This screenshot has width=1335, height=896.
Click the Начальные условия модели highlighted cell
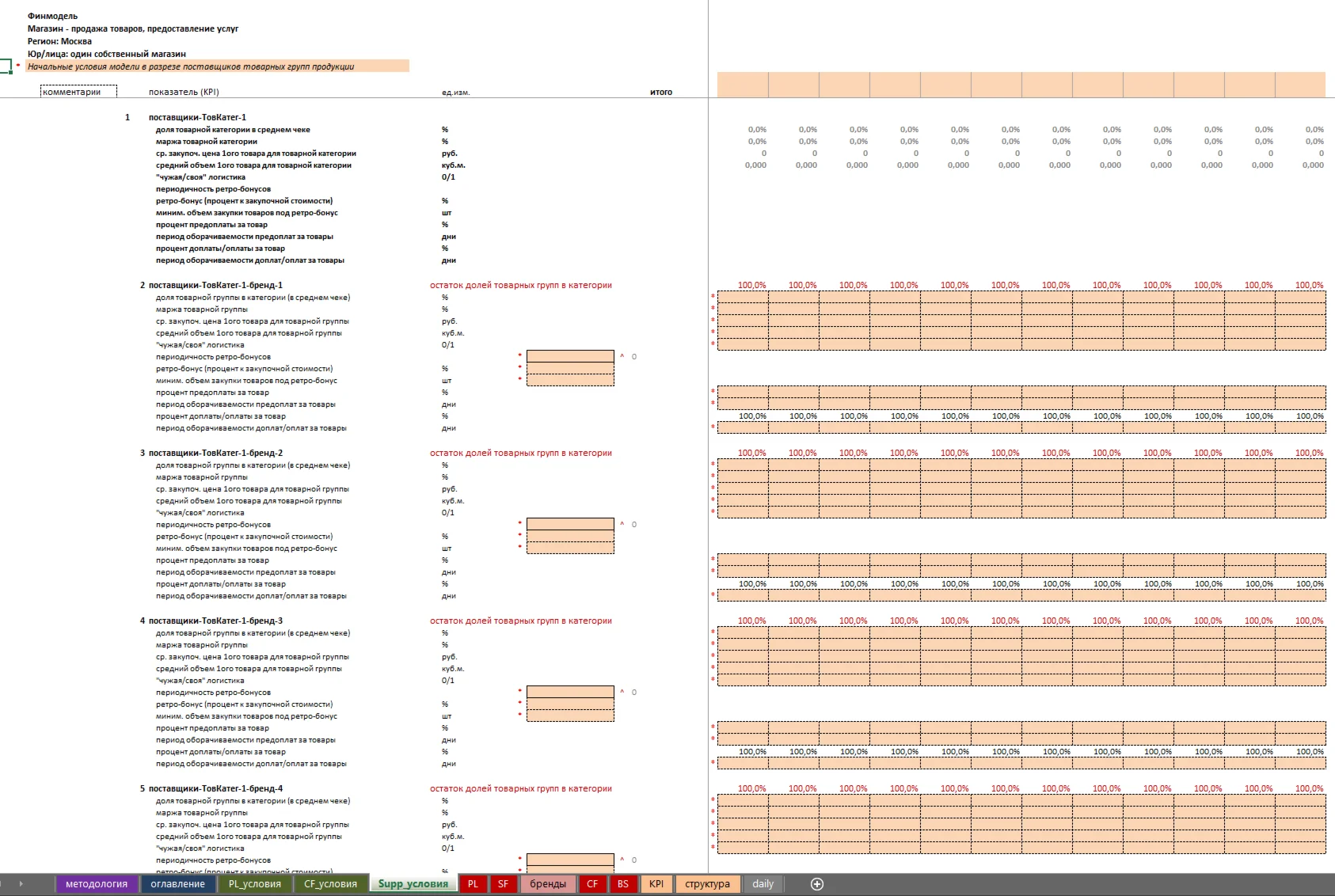(218, 66)
